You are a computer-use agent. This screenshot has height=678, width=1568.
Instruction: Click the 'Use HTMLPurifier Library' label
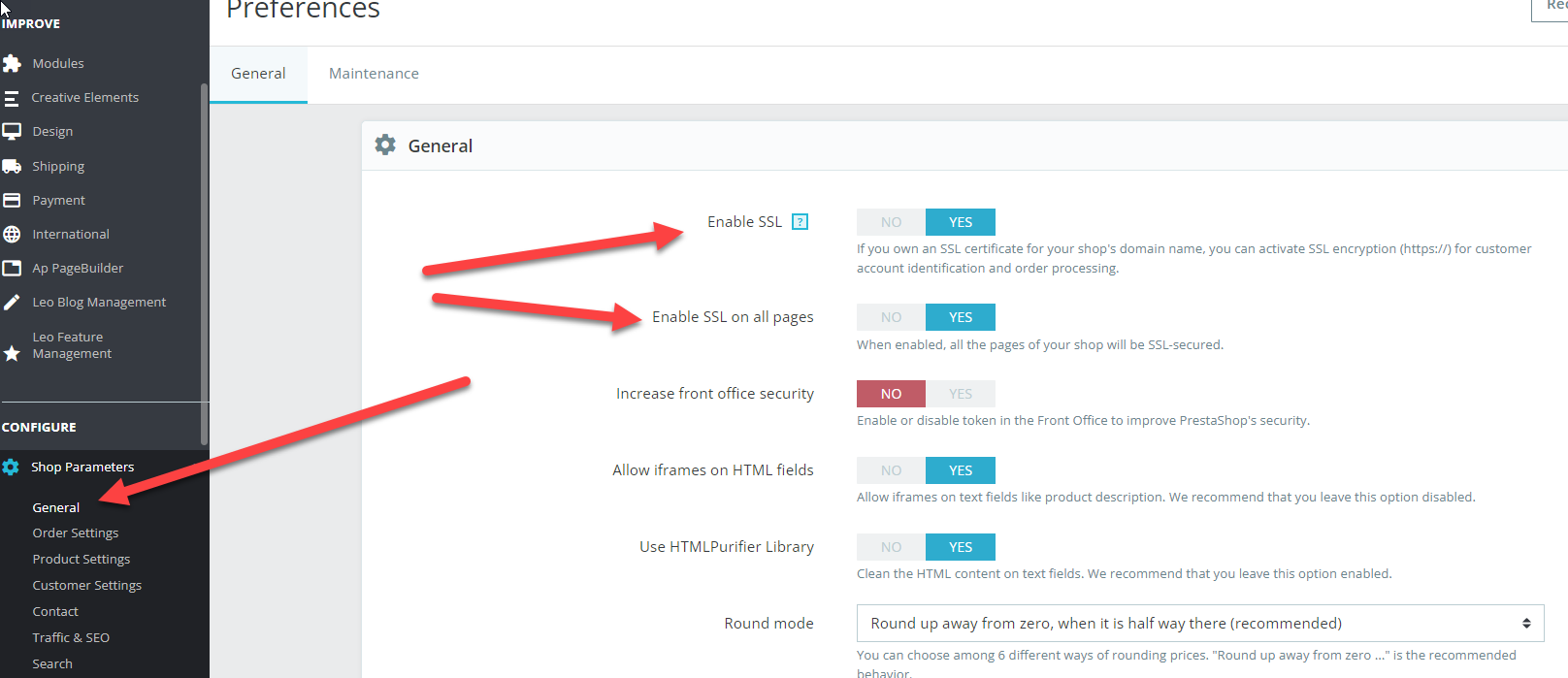tap(727, 547)
